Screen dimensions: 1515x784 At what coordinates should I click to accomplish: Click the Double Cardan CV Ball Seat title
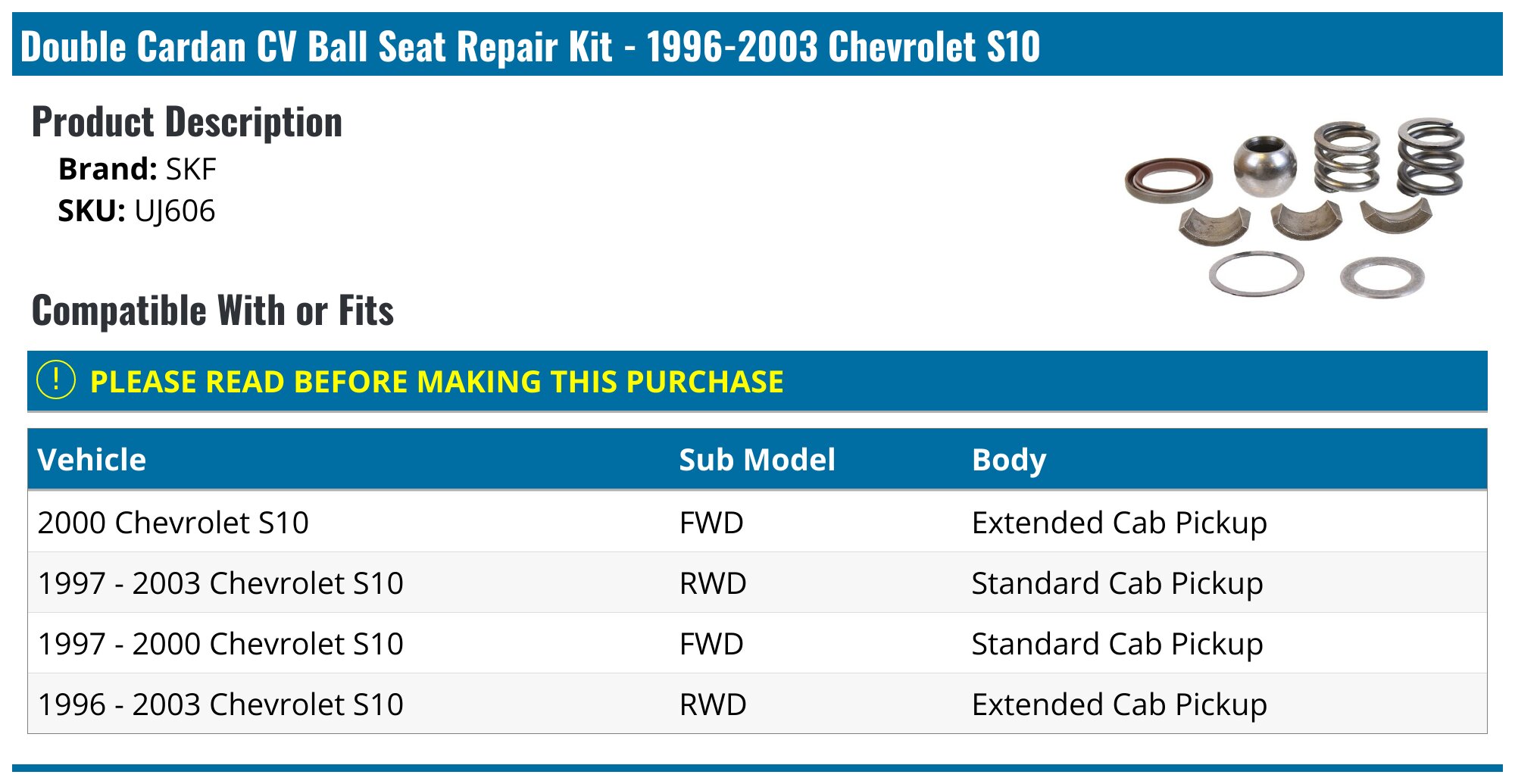coord(530,46)
